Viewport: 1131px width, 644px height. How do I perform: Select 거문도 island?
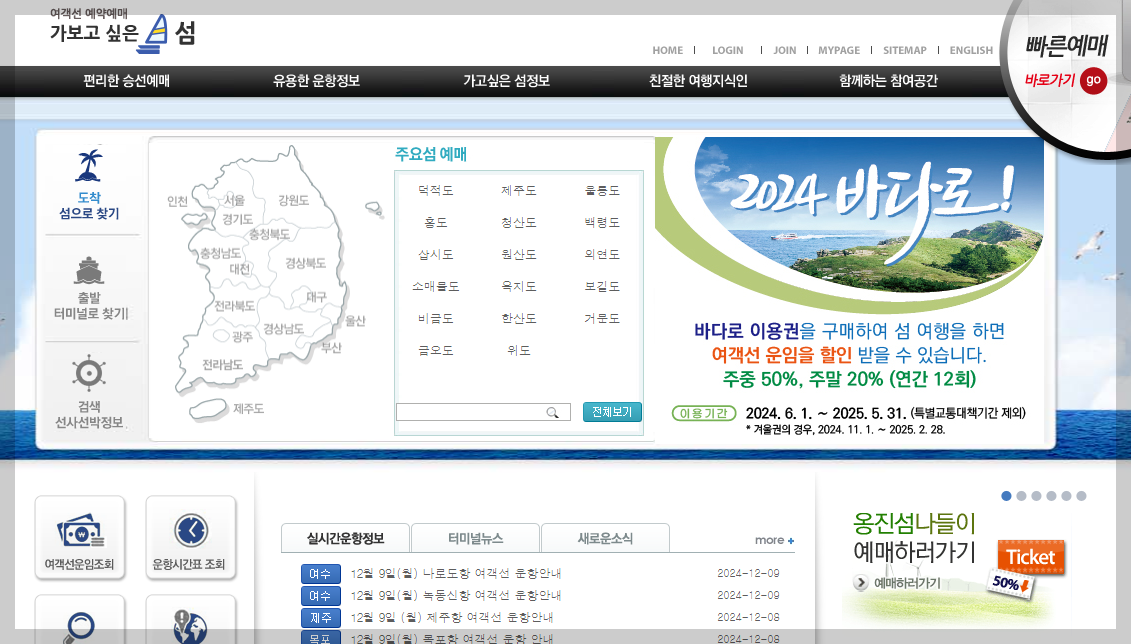[602, 318]
